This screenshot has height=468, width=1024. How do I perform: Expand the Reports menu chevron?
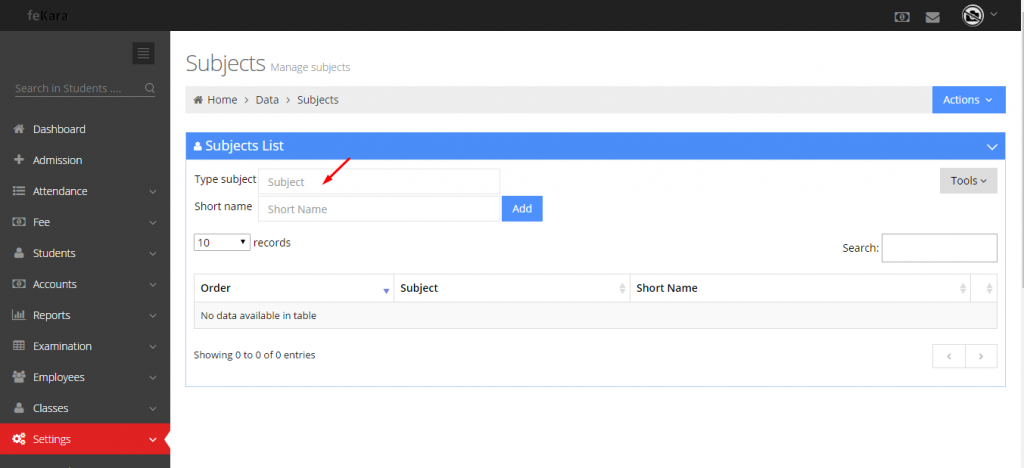click(x=153, y=316)
